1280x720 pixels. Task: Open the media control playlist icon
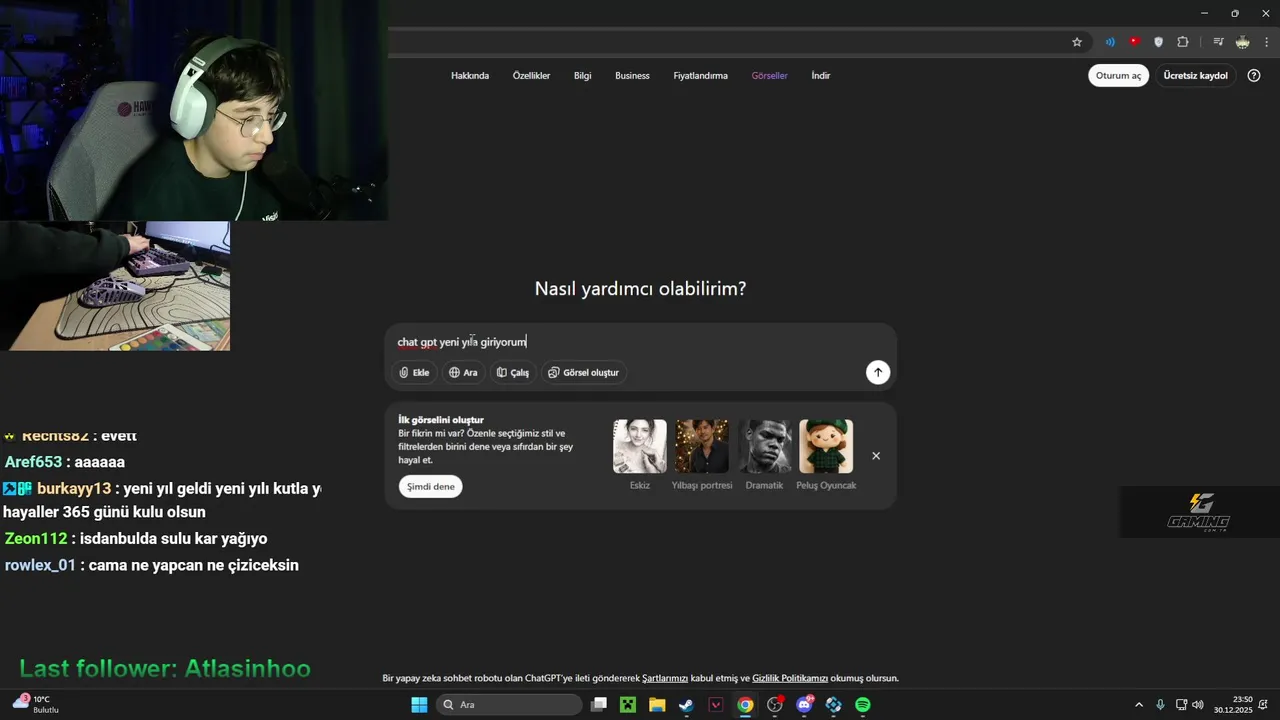pyautogui.click(x=1218, y=42)
